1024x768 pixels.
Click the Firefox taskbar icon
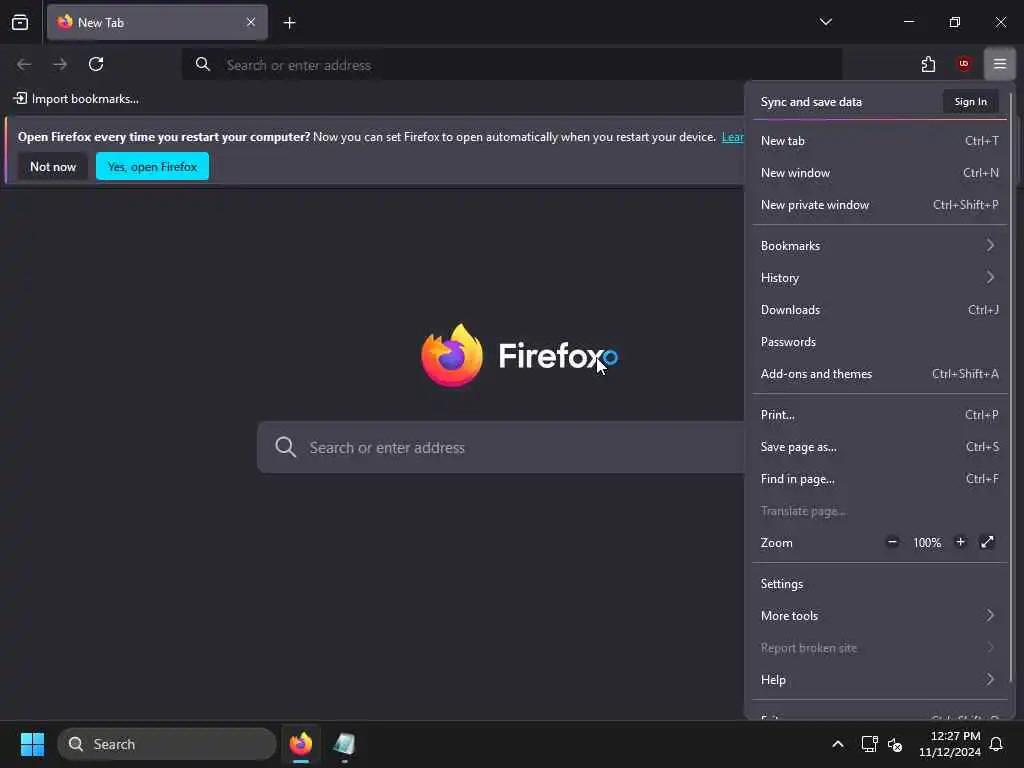[x=301, y=744]
